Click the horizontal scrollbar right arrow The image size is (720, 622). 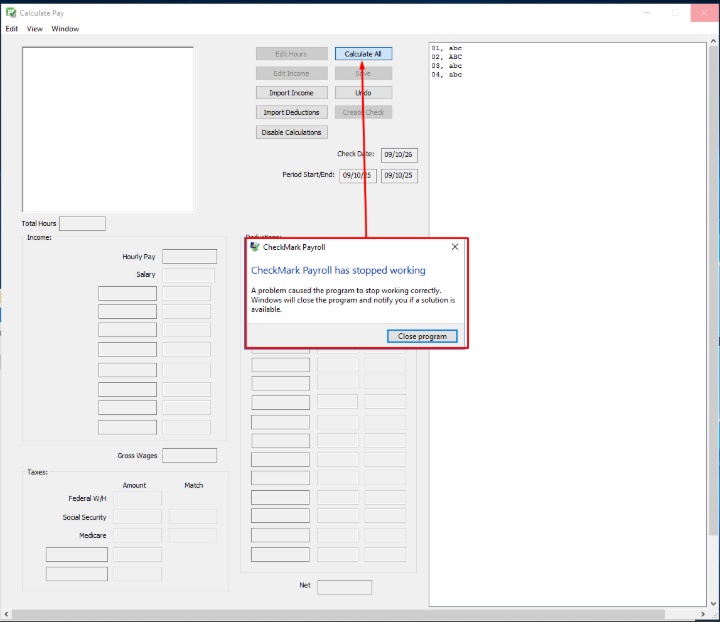click(703, 614)
